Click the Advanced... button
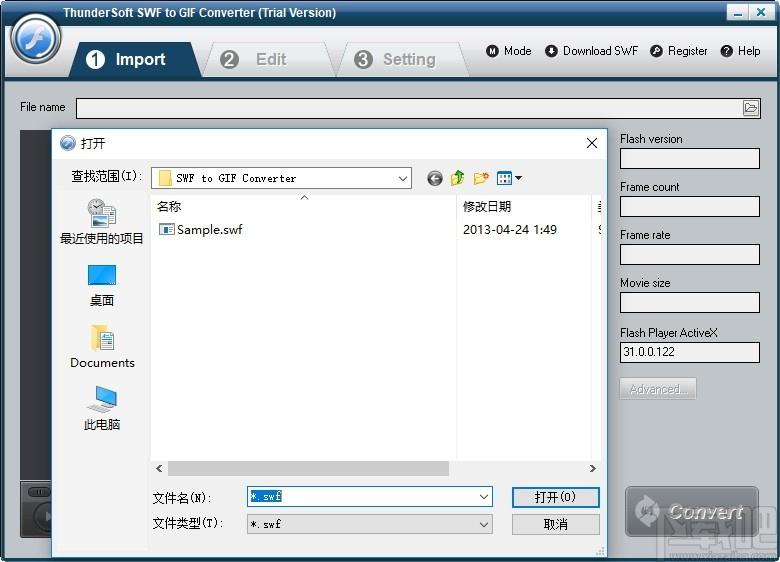The height and width of the screenshot is (562, 780). (x=658, y=389)
